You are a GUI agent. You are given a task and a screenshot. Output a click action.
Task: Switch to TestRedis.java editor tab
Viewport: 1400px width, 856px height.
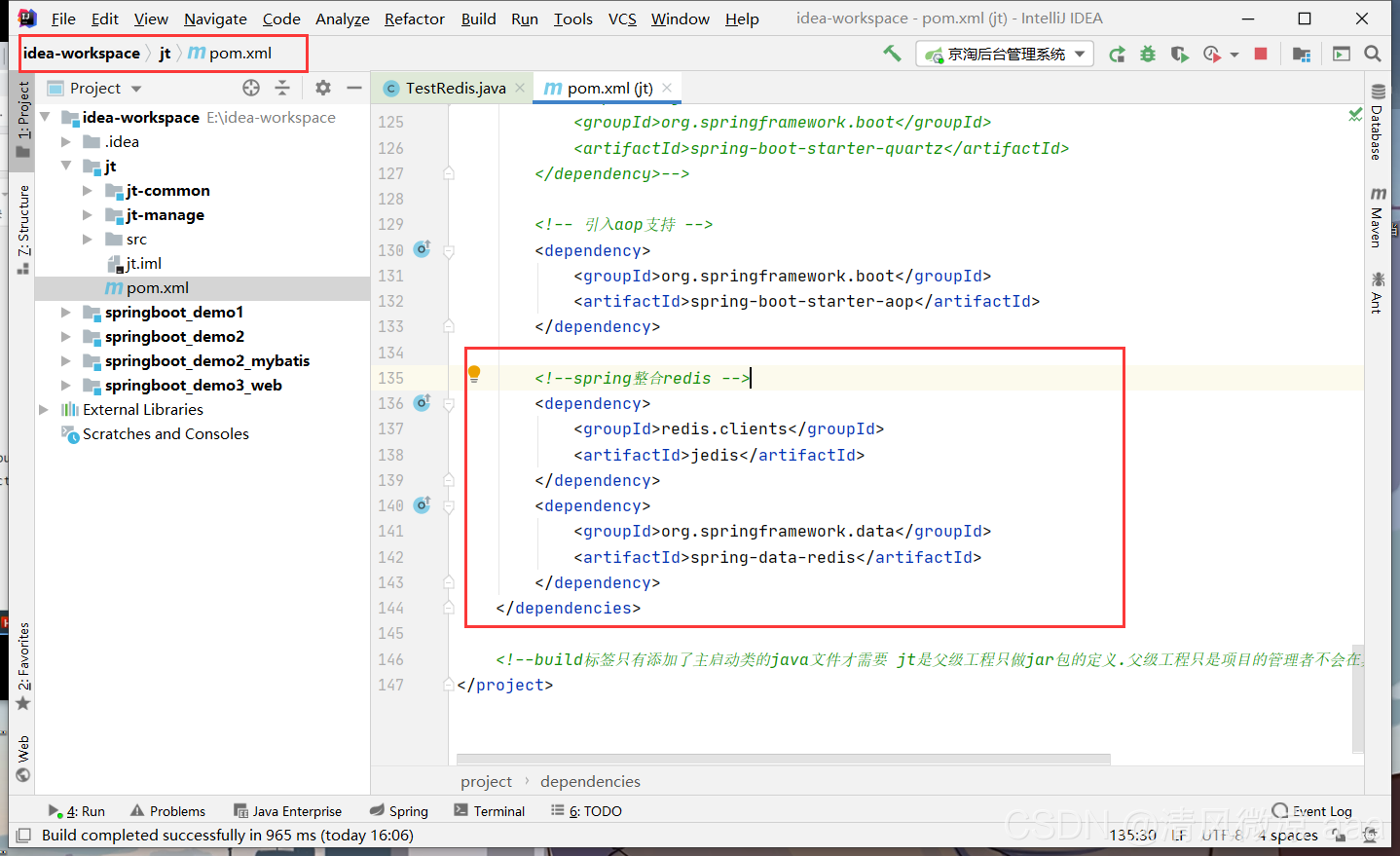click(x=455, y=88)
